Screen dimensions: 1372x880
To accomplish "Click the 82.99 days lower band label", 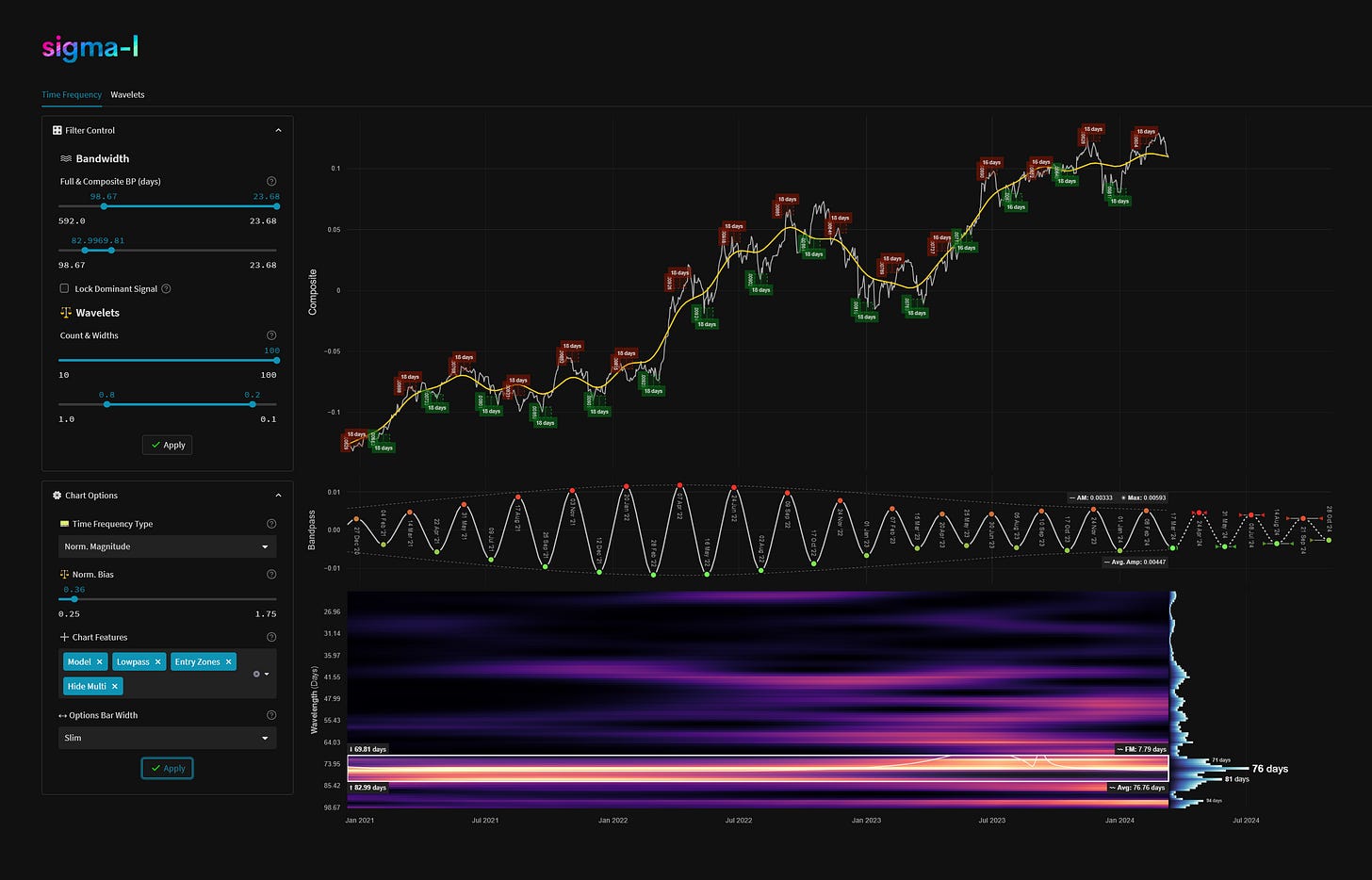I will [x=367, y=788].
